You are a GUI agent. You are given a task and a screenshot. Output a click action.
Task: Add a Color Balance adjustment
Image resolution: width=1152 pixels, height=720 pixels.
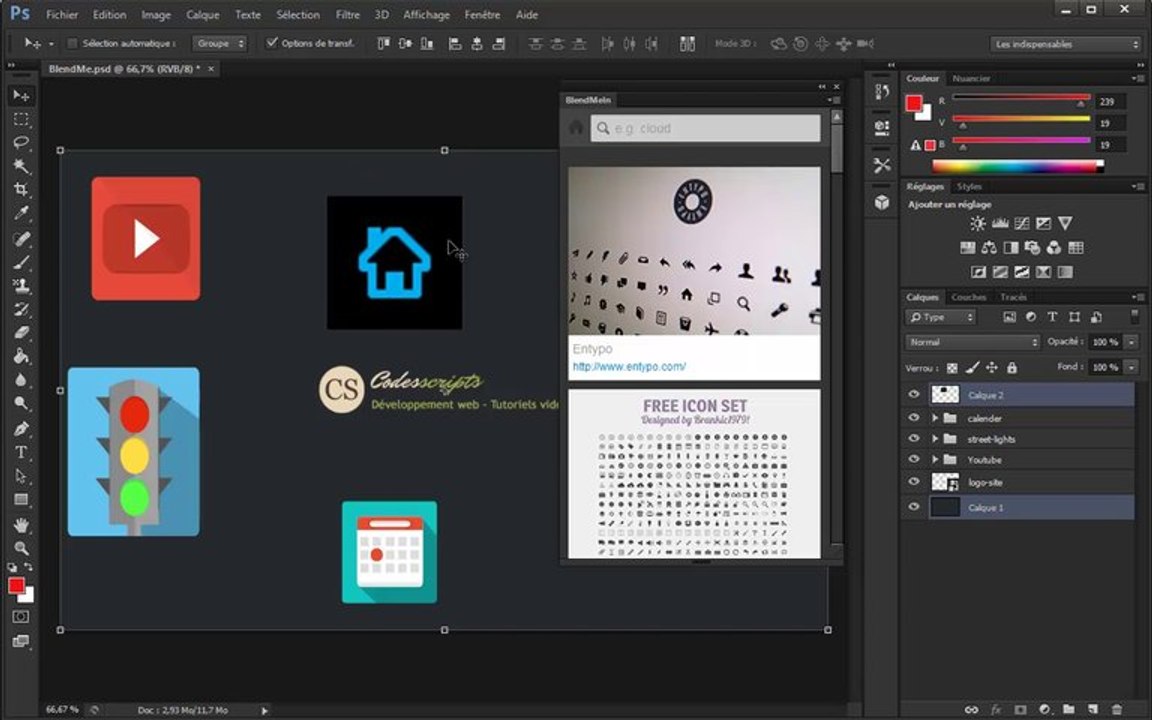(x=989, y=248)
